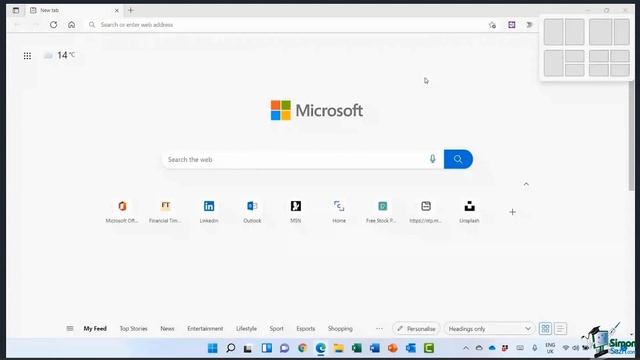Select the News feed tab
This screenshot has width=640, height=360.
point(167,329)
